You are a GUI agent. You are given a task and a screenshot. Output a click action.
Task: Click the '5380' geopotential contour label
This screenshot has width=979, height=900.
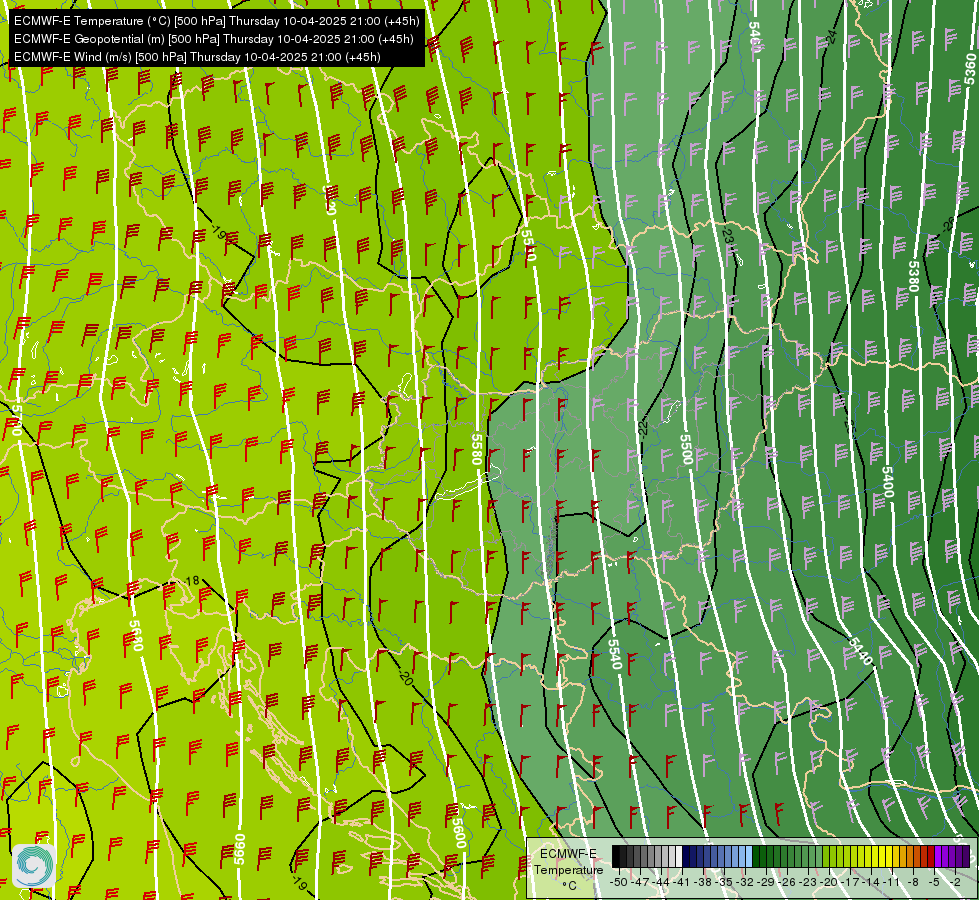913,277
